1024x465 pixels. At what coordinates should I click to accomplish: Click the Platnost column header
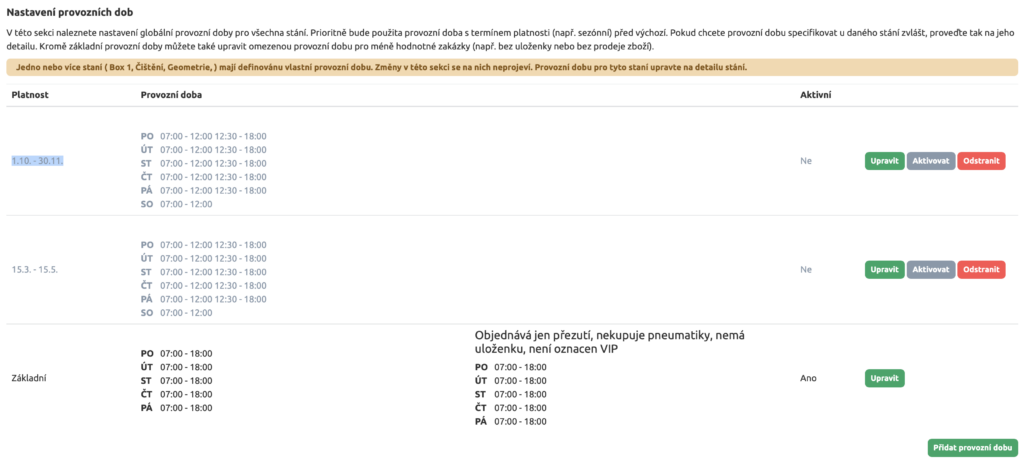[30, 94]
